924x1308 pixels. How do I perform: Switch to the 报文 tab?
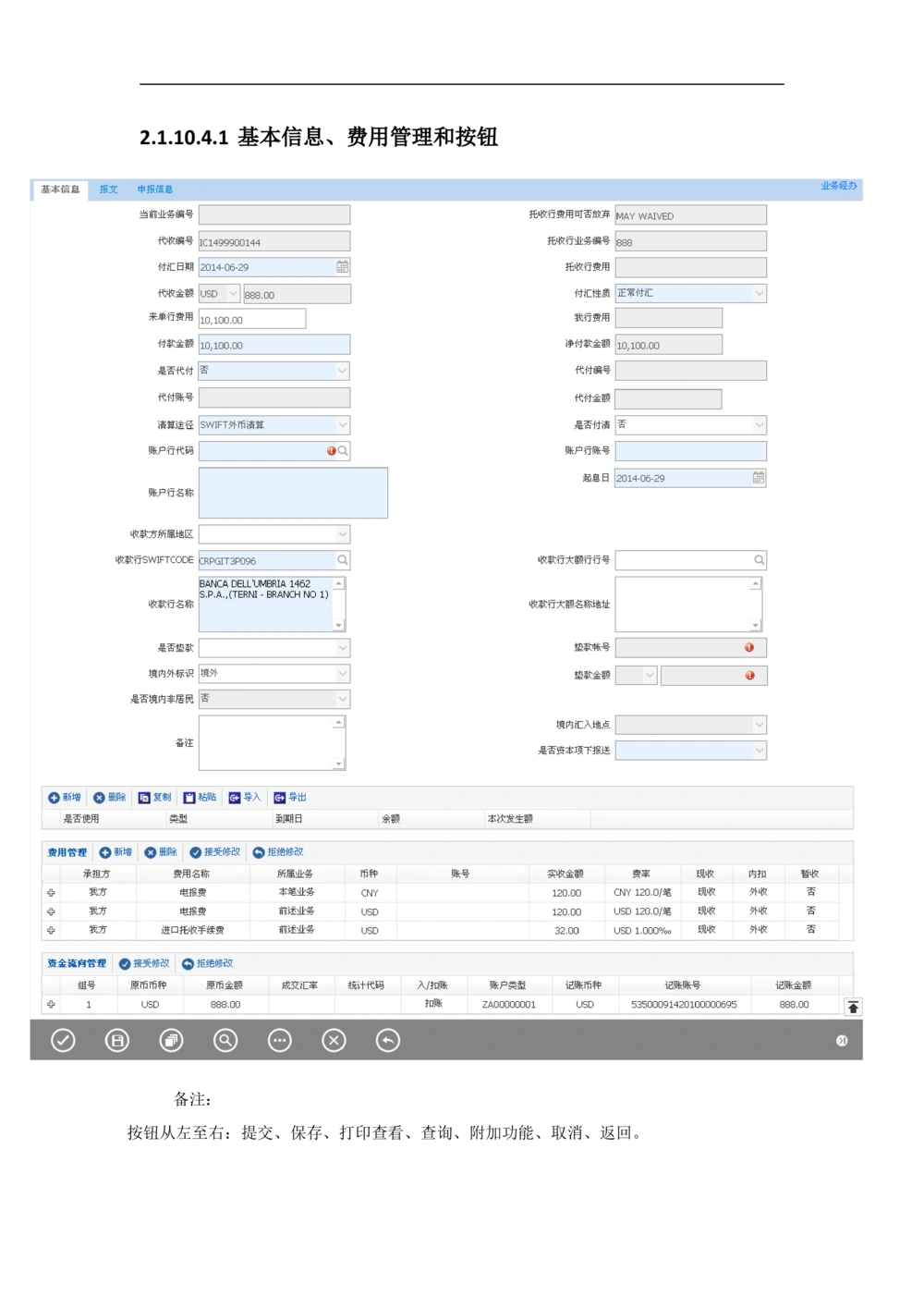109,189
